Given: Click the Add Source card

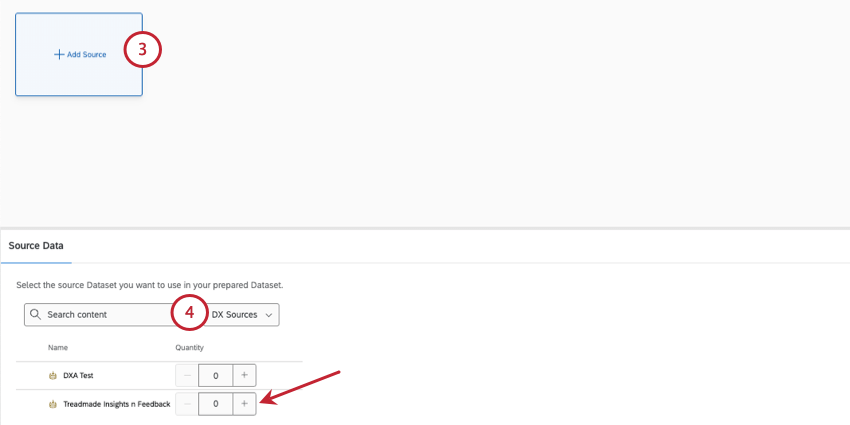Looking at the screenshot, I should click(x=79, y=55).
